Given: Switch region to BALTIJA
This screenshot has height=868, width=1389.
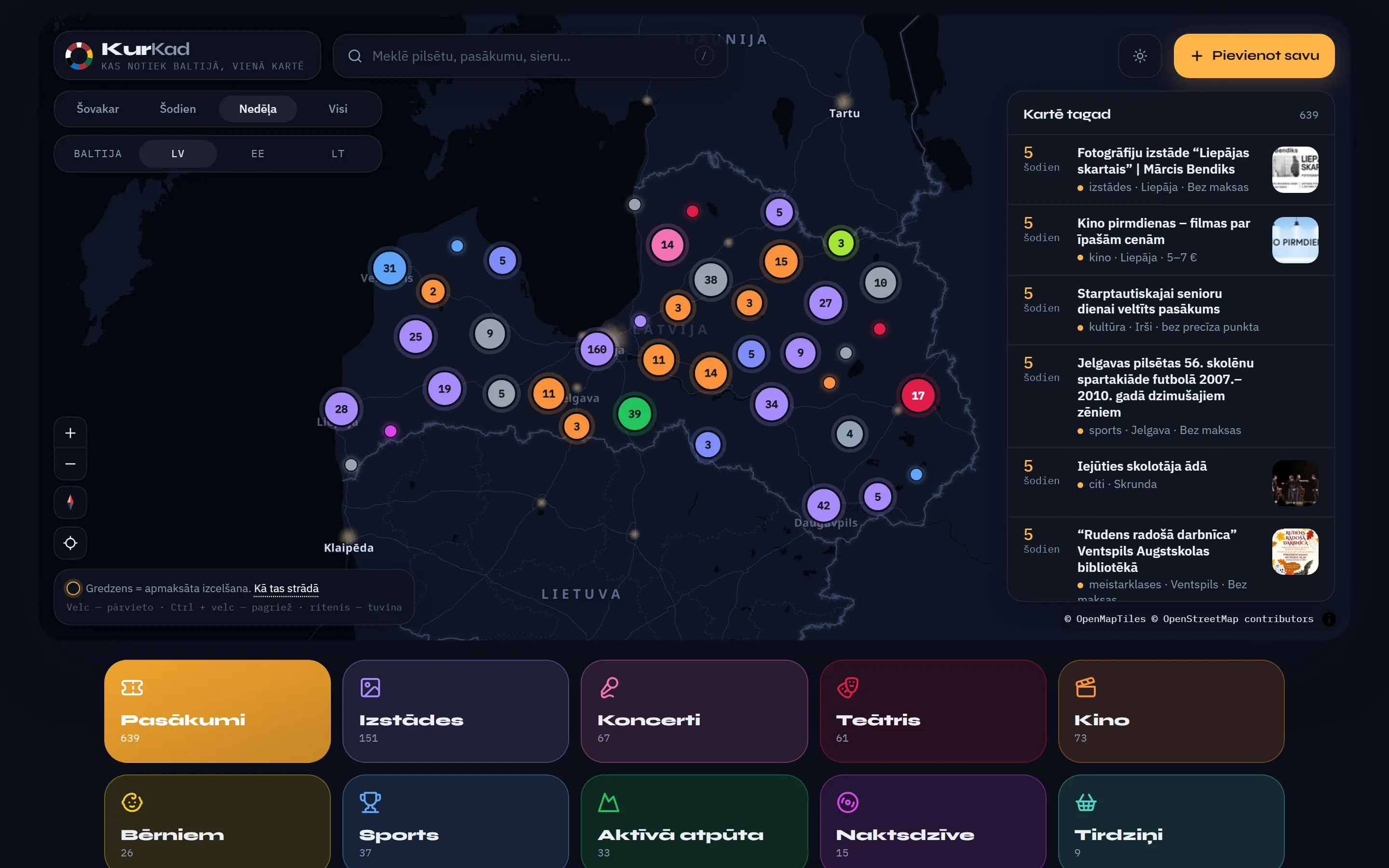Looking at the screenshot, I should click(x=98, y=153).
